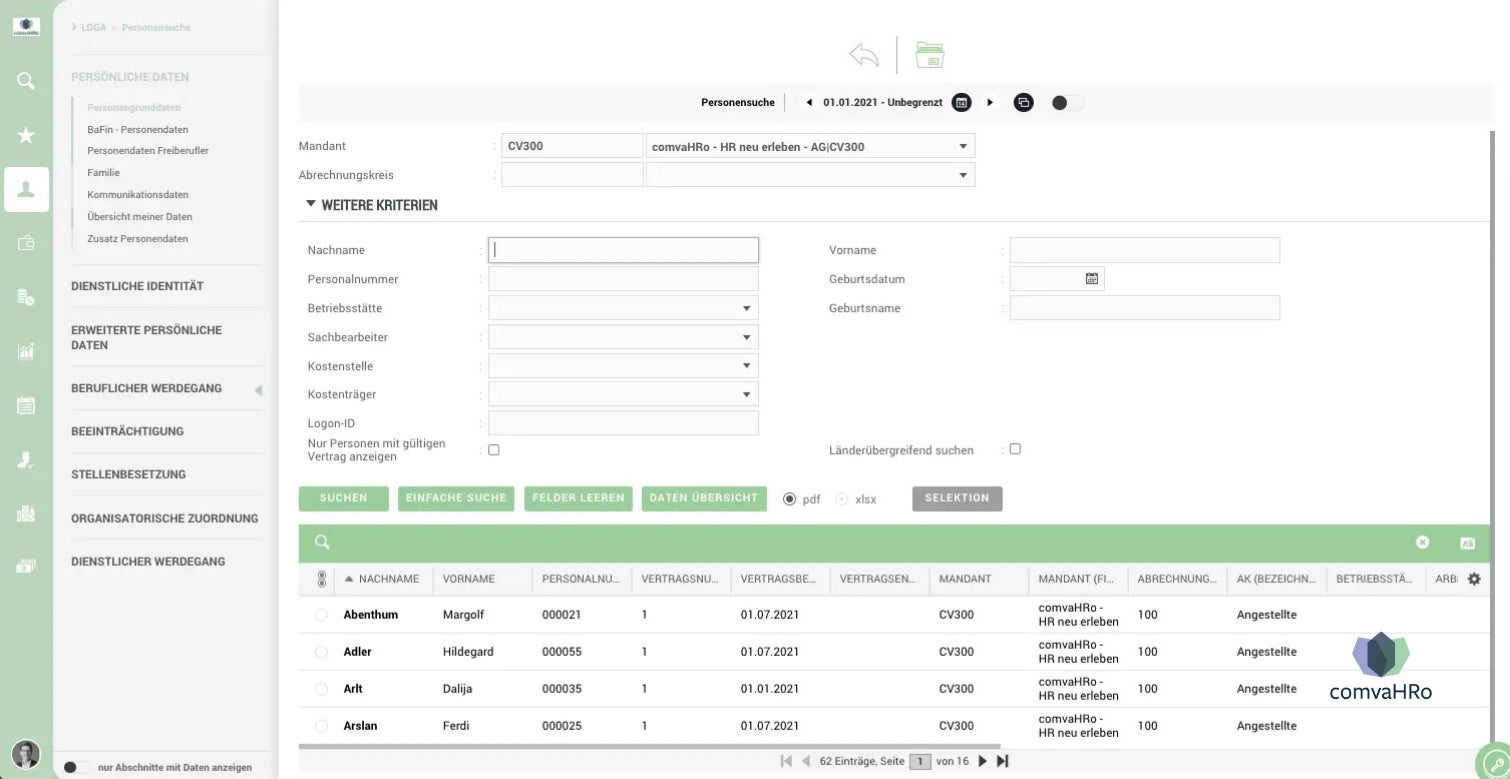Open favorites star icon in sidebar
1510x779 pixels.
point(26,135)
